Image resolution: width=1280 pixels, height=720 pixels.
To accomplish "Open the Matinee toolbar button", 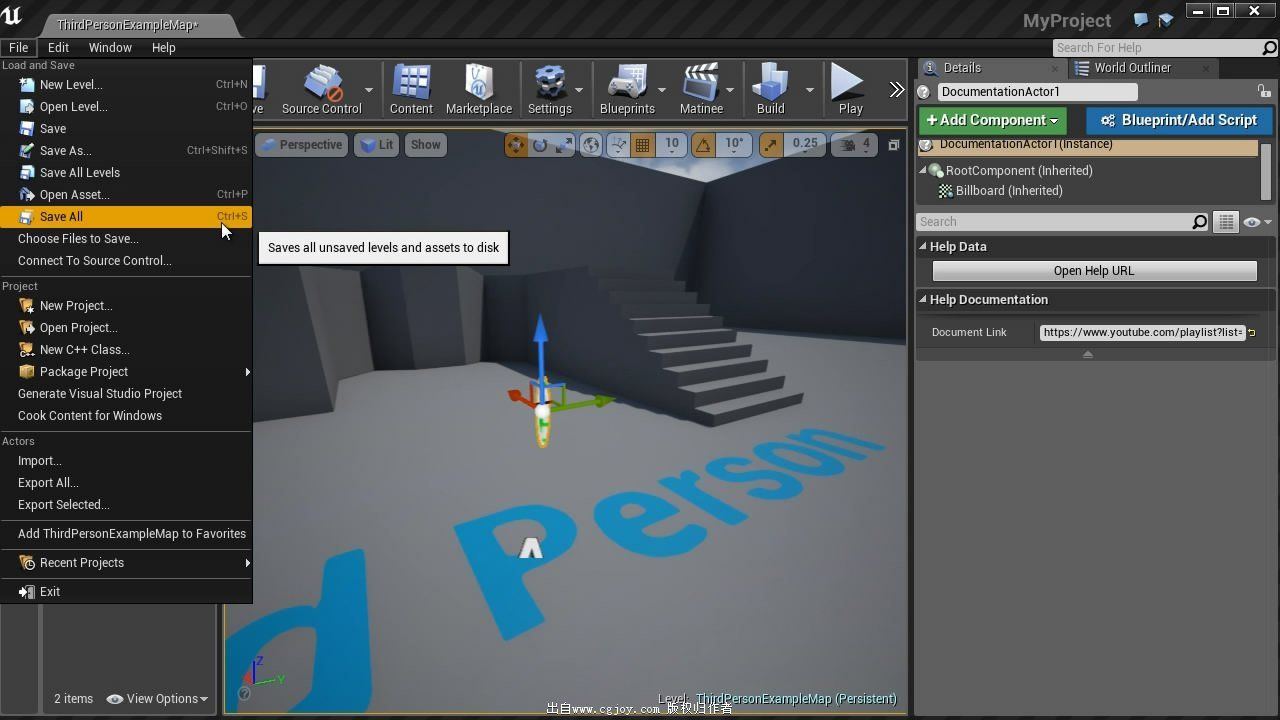I will [701, 90].
